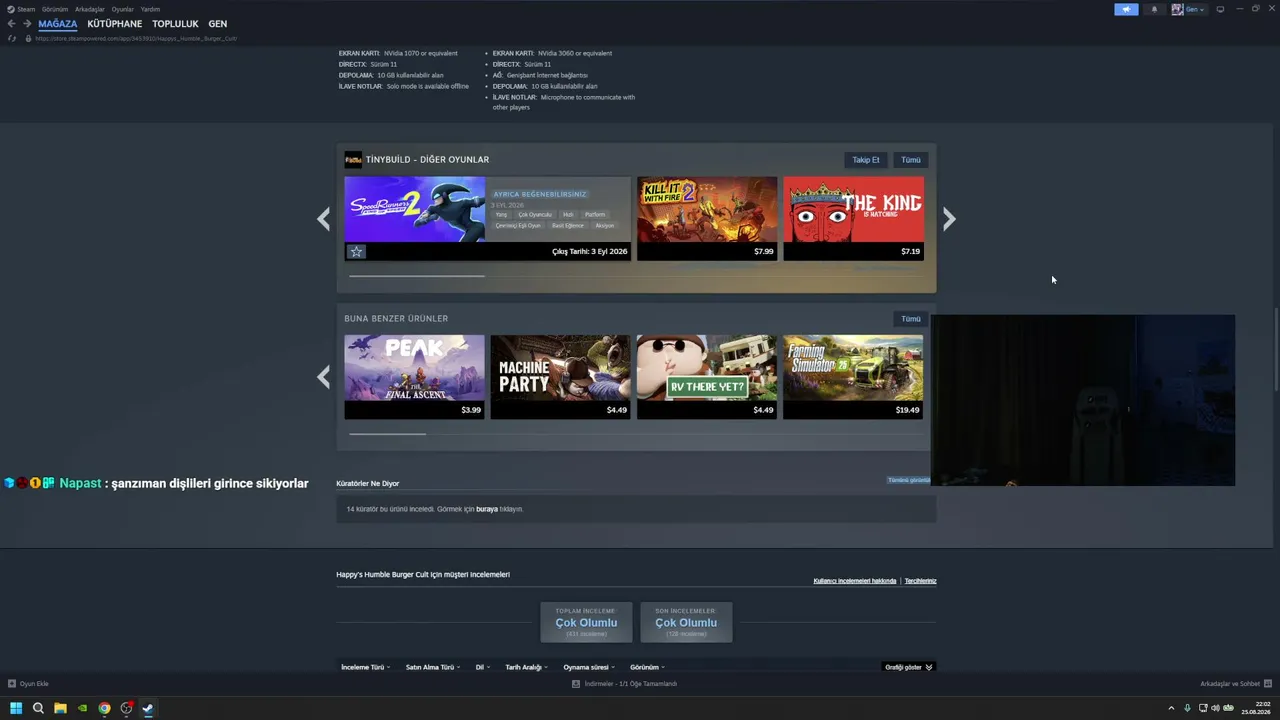Open Google Chrome from the taskbar
Image resolution: width=1280 pixels, height=720 pixels.
pyautogui.click(x=104, y=708)
